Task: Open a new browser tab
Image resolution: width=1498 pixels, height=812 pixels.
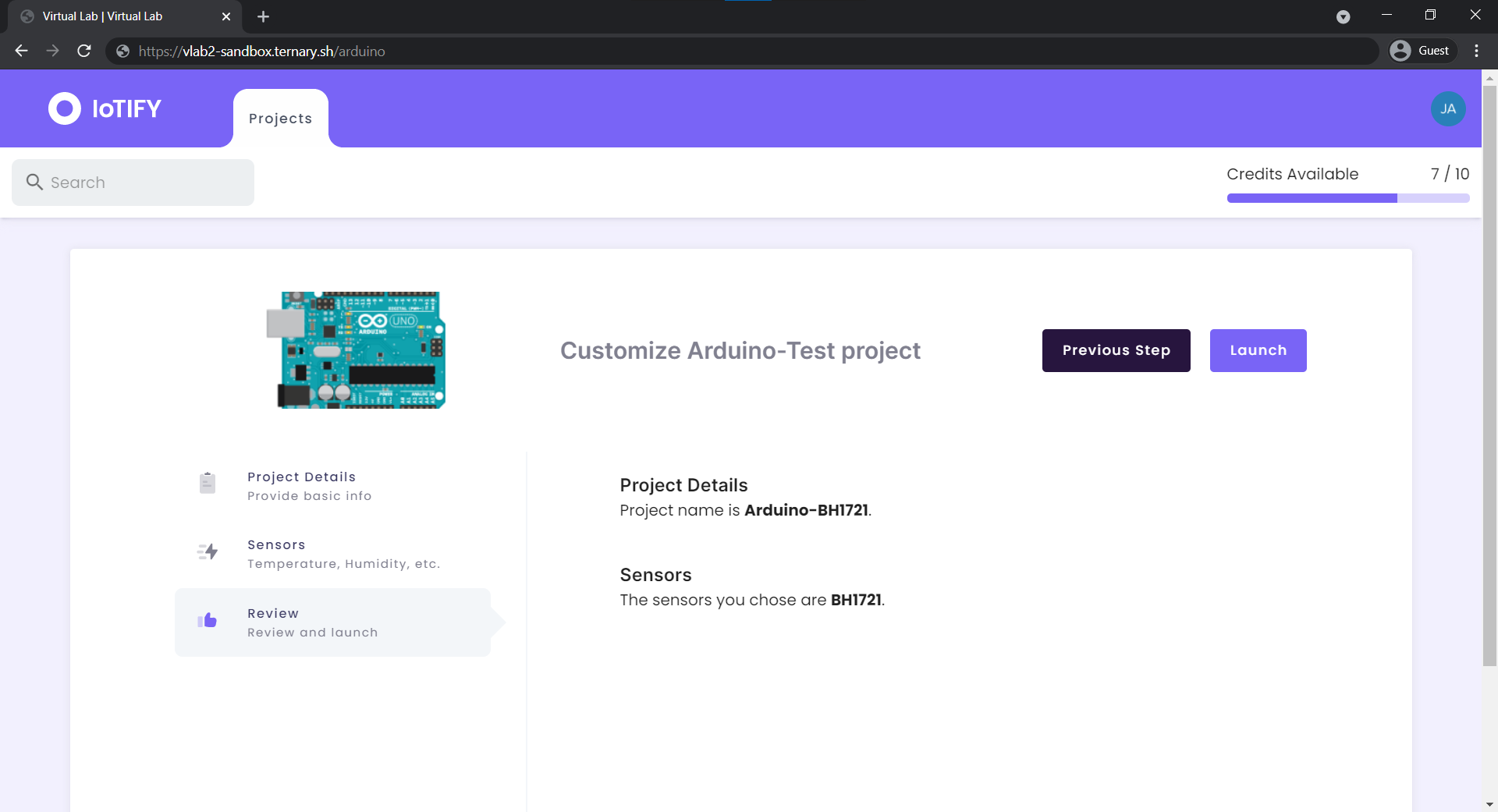Action: tap(263, 16)
